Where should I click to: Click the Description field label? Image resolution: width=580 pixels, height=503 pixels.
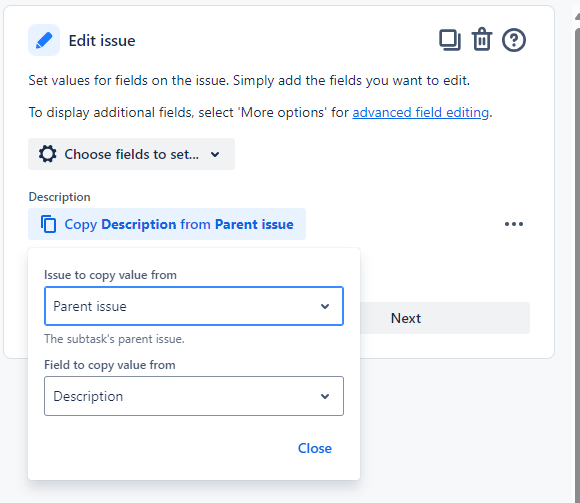coord(60,197)
